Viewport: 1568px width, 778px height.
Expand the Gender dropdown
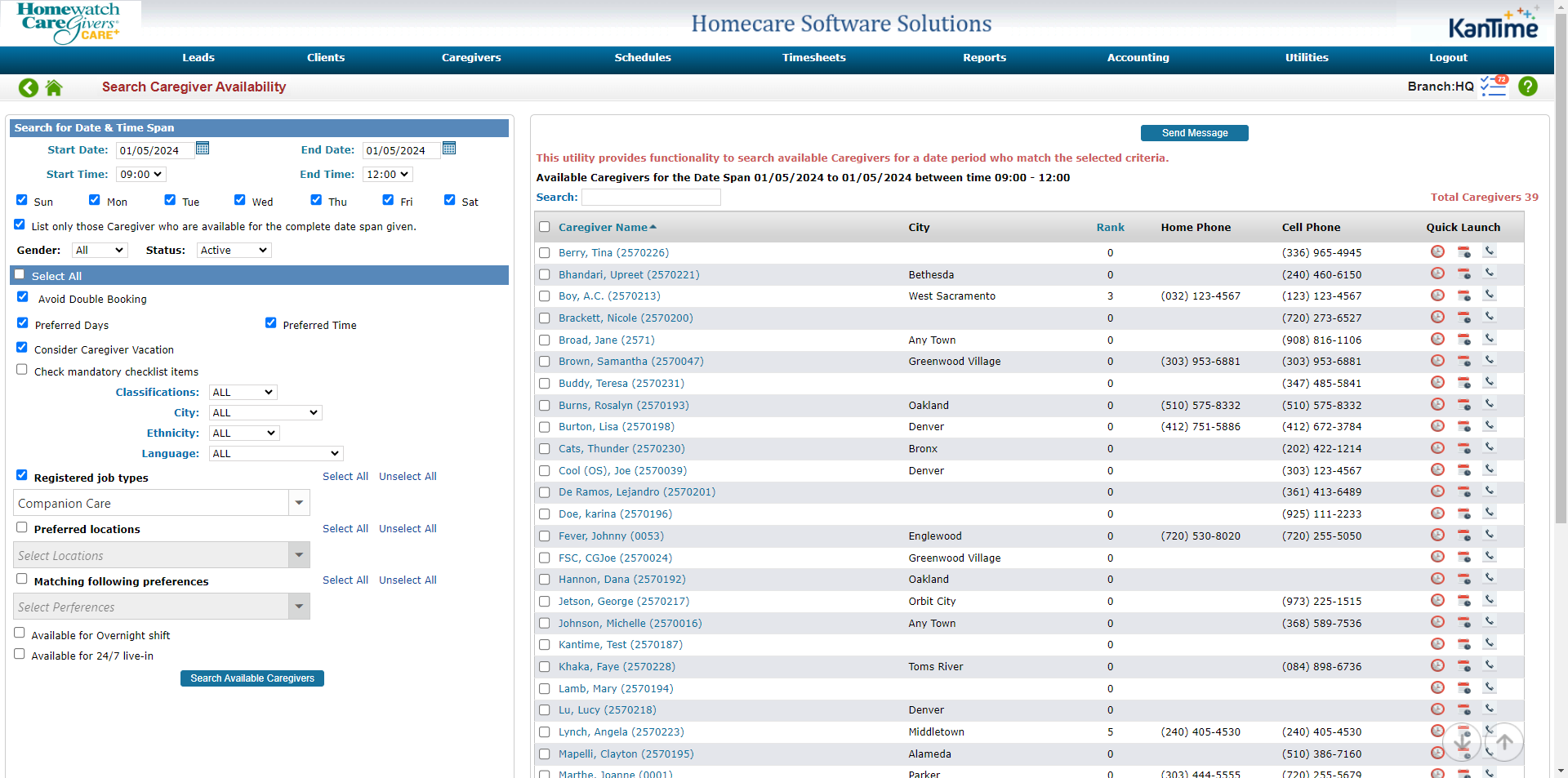[x=100, y=251]
